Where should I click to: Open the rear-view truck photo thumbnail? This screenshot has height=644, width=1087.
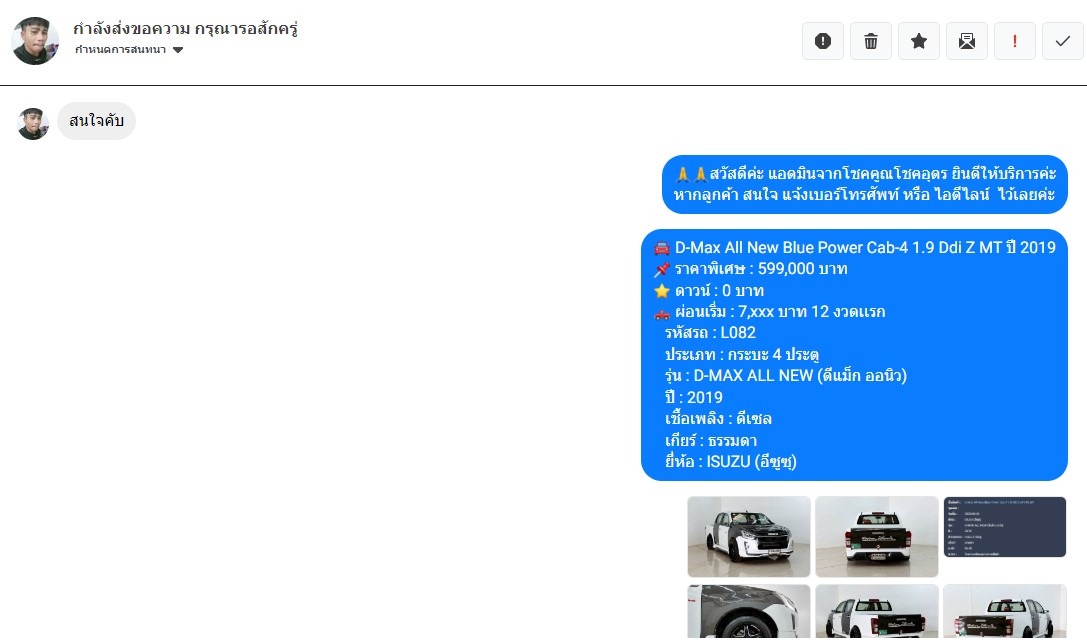pos(877,537)
